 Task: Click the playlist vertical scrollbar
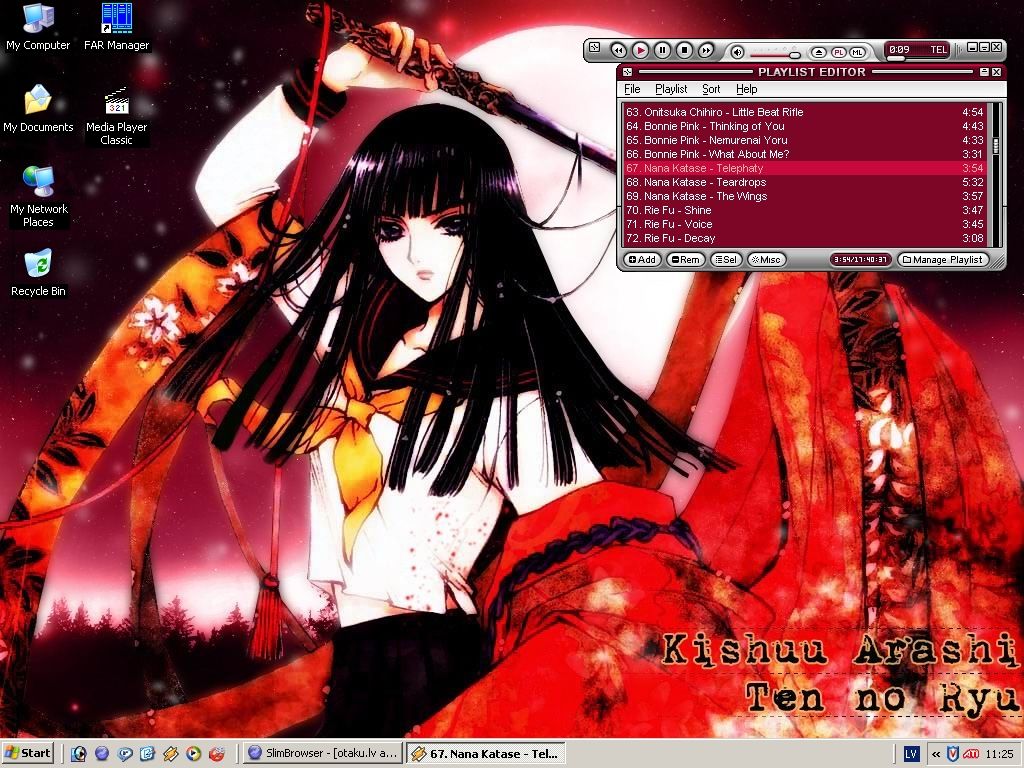click(996, 173)
